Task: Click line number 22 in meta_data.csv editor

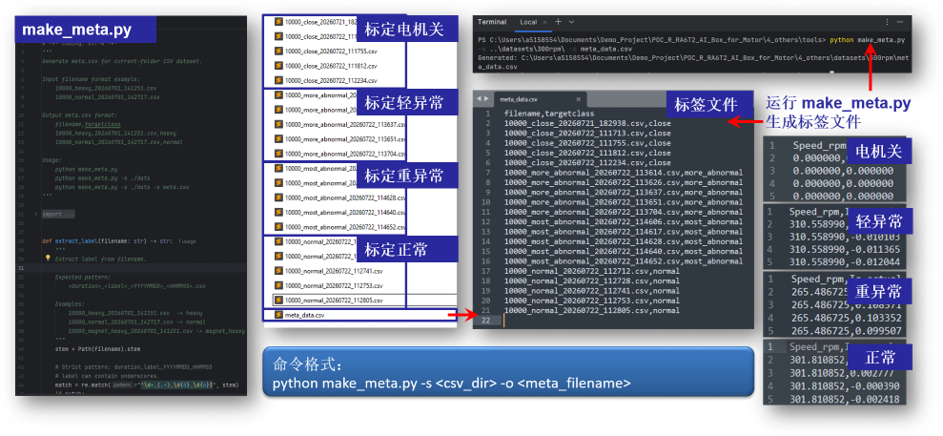Action: tap(487, 321)
